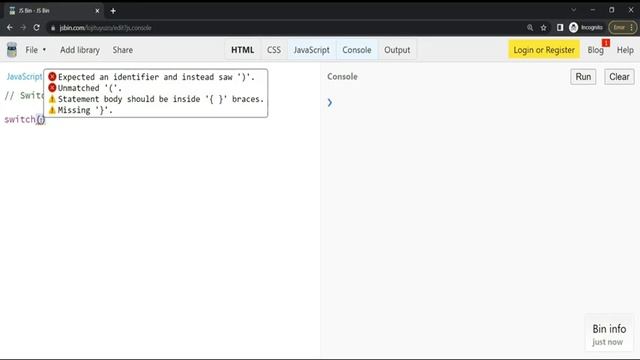Open the Blog link
The width and height of the screenshot is (640, 360).
[595, 50]
